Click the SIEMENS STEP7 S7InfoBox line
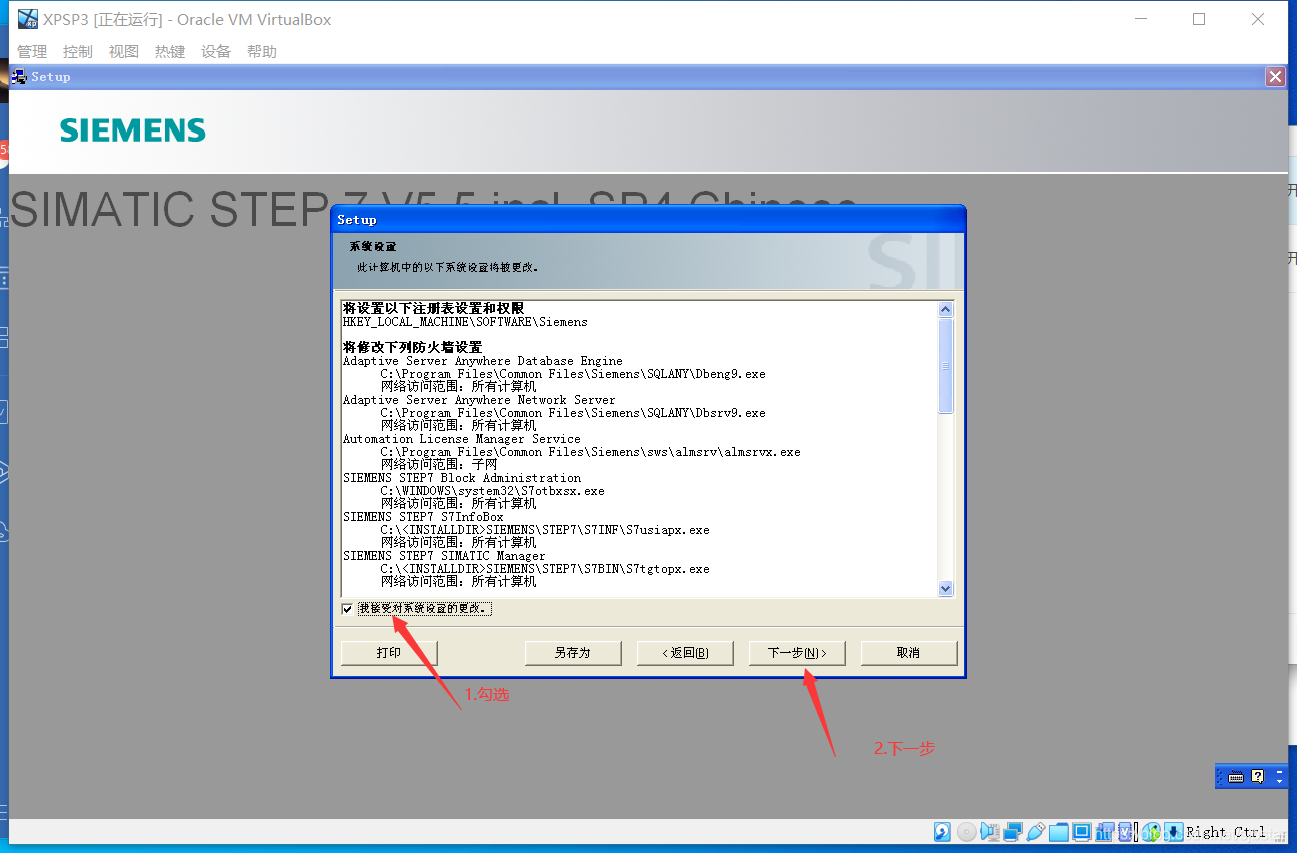The image size is (1297, 853). click(x=423, y=517)
